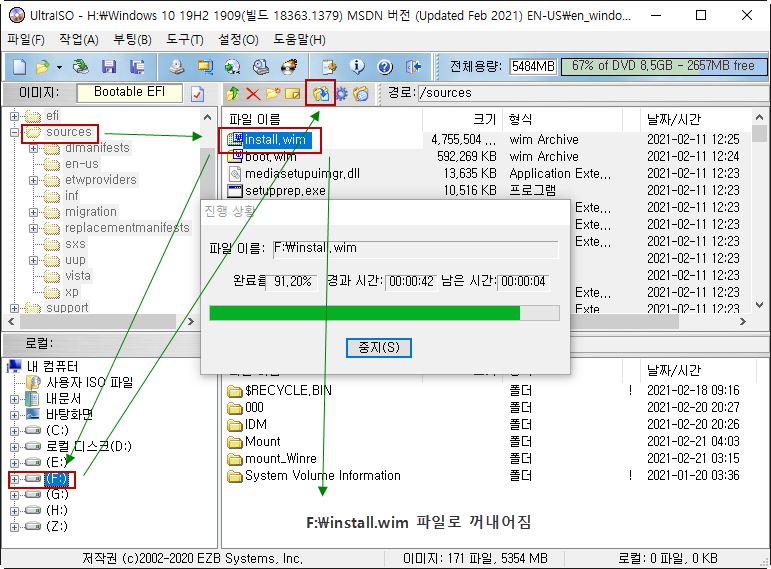Expand the migration folder node

[x=33, y=212]
